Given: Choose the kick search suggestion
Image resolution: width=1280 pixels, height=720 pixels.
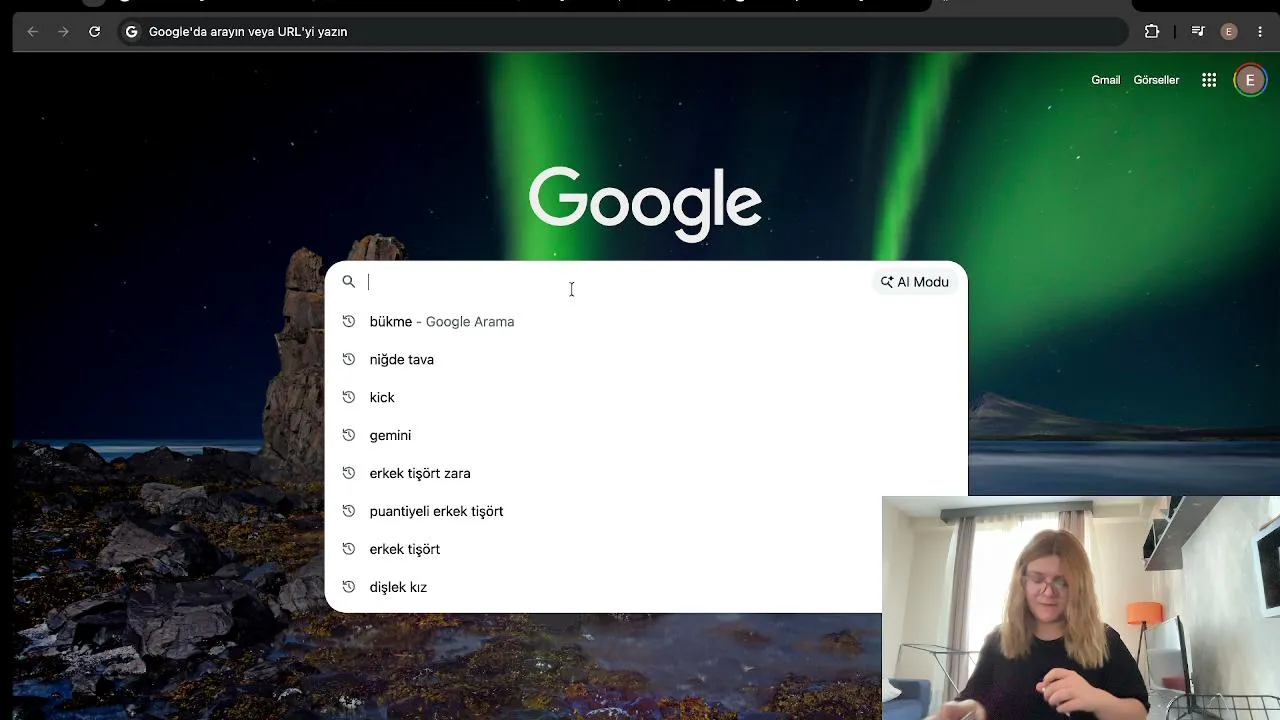Looking at the screenshot, I should pos(646,397).
